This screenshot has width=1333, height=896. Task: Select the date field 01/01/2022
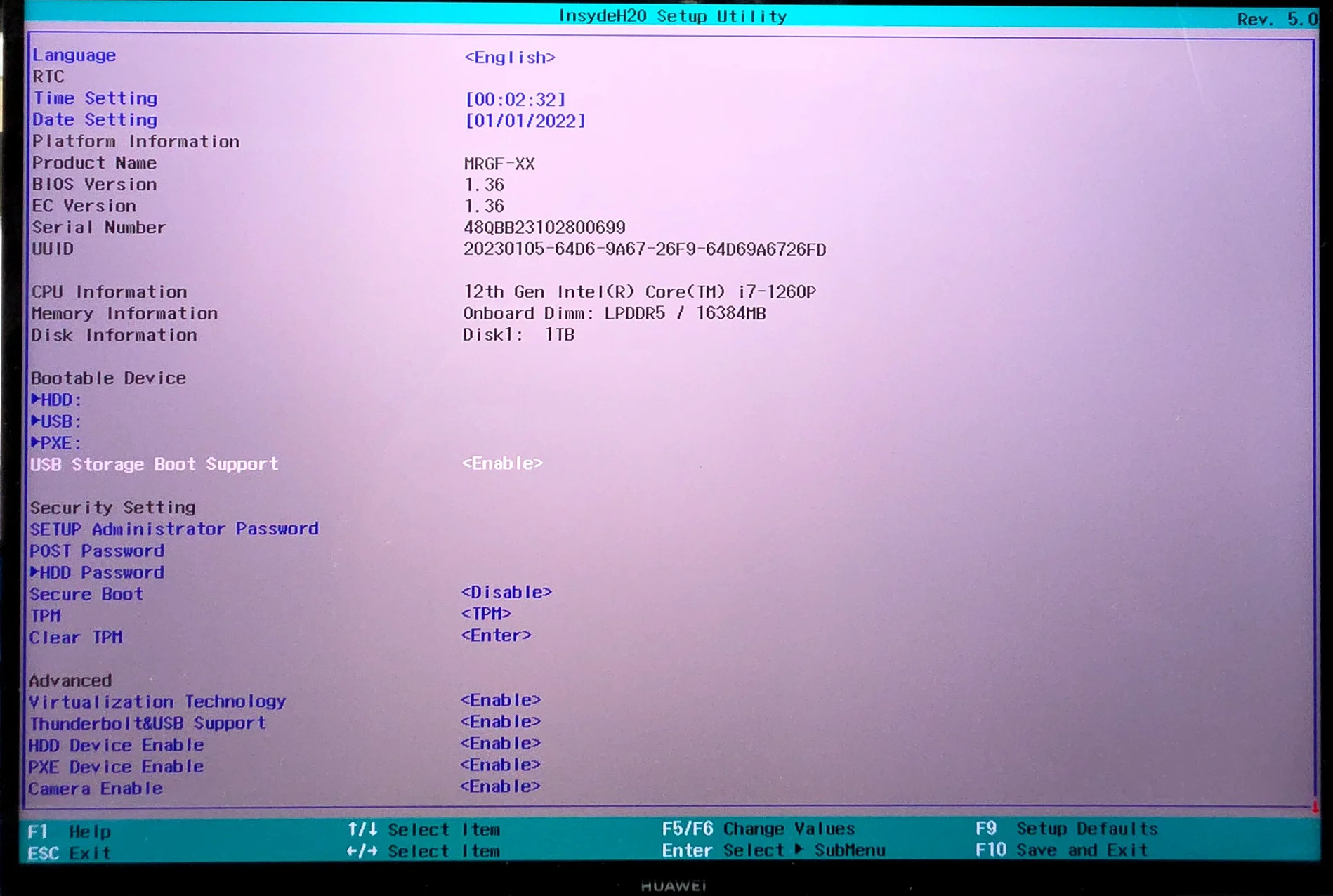525,121
